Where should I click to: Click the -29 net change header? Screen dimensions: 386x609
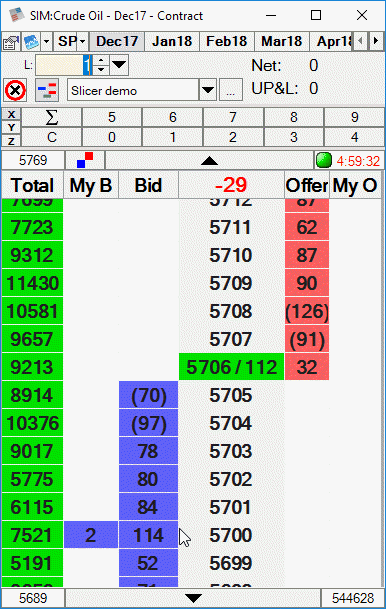pyautogui.click(x=231, y=185)
